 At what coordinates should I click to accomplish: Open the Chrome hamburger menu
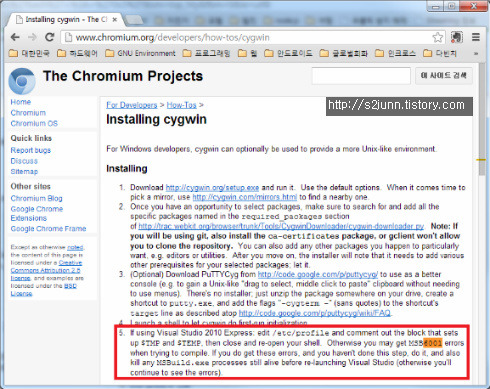pos(476,37)
